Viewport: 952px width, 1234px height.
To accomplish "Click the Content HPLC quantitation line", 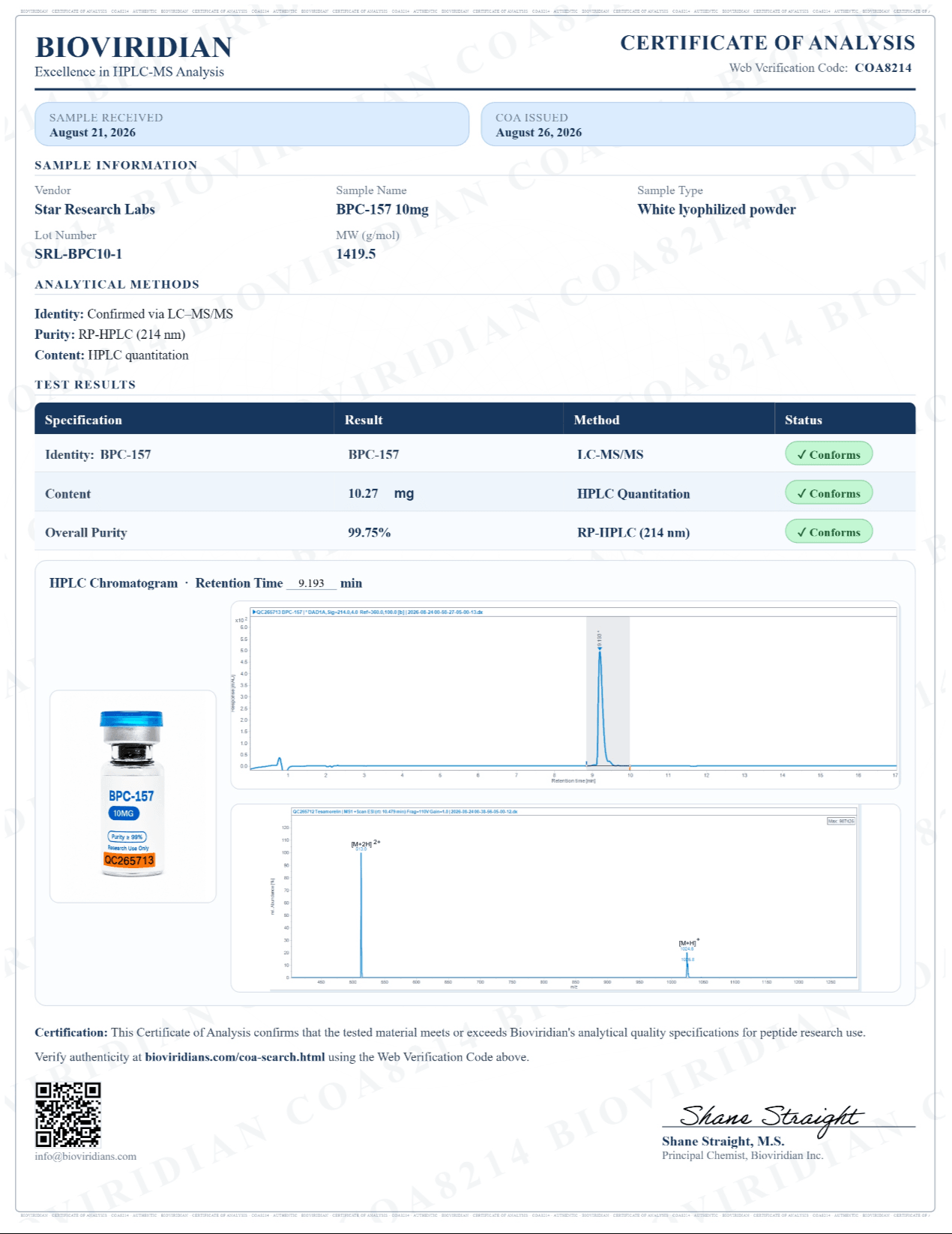I will pyautogui.click(x=112, y=355).
